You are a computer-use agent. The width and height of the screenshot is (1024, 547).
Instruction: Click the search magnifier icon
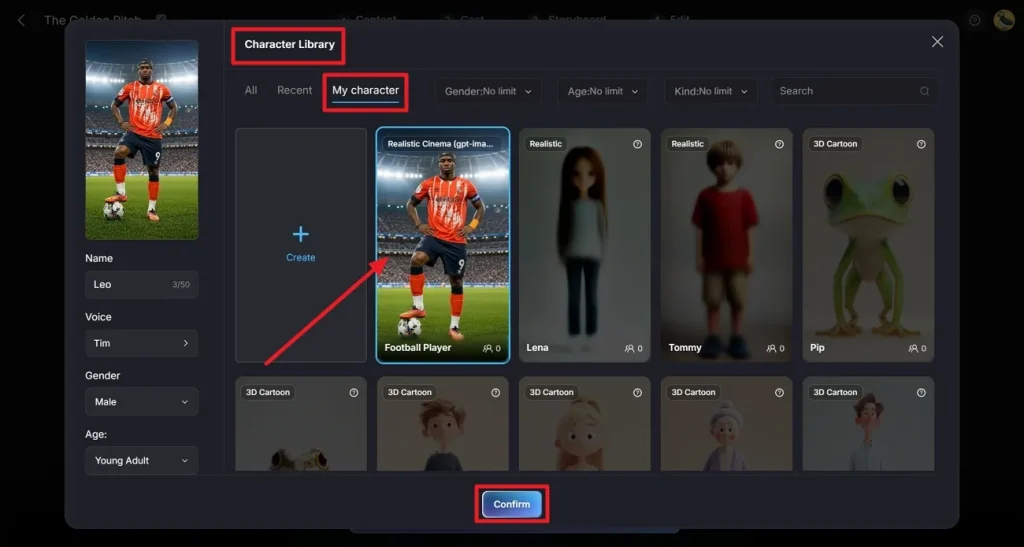tap(924, 91)
